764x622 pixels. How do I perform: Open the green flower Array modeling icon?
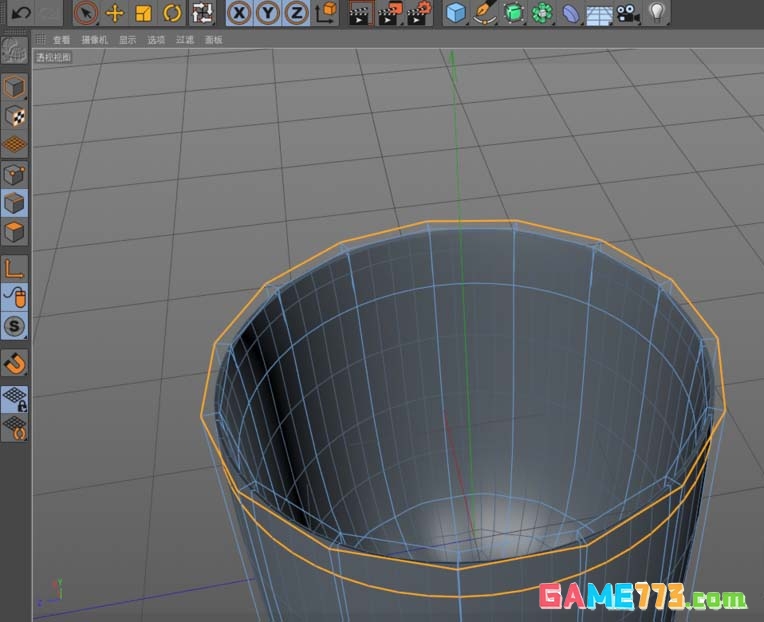click(x=542, y=13)
